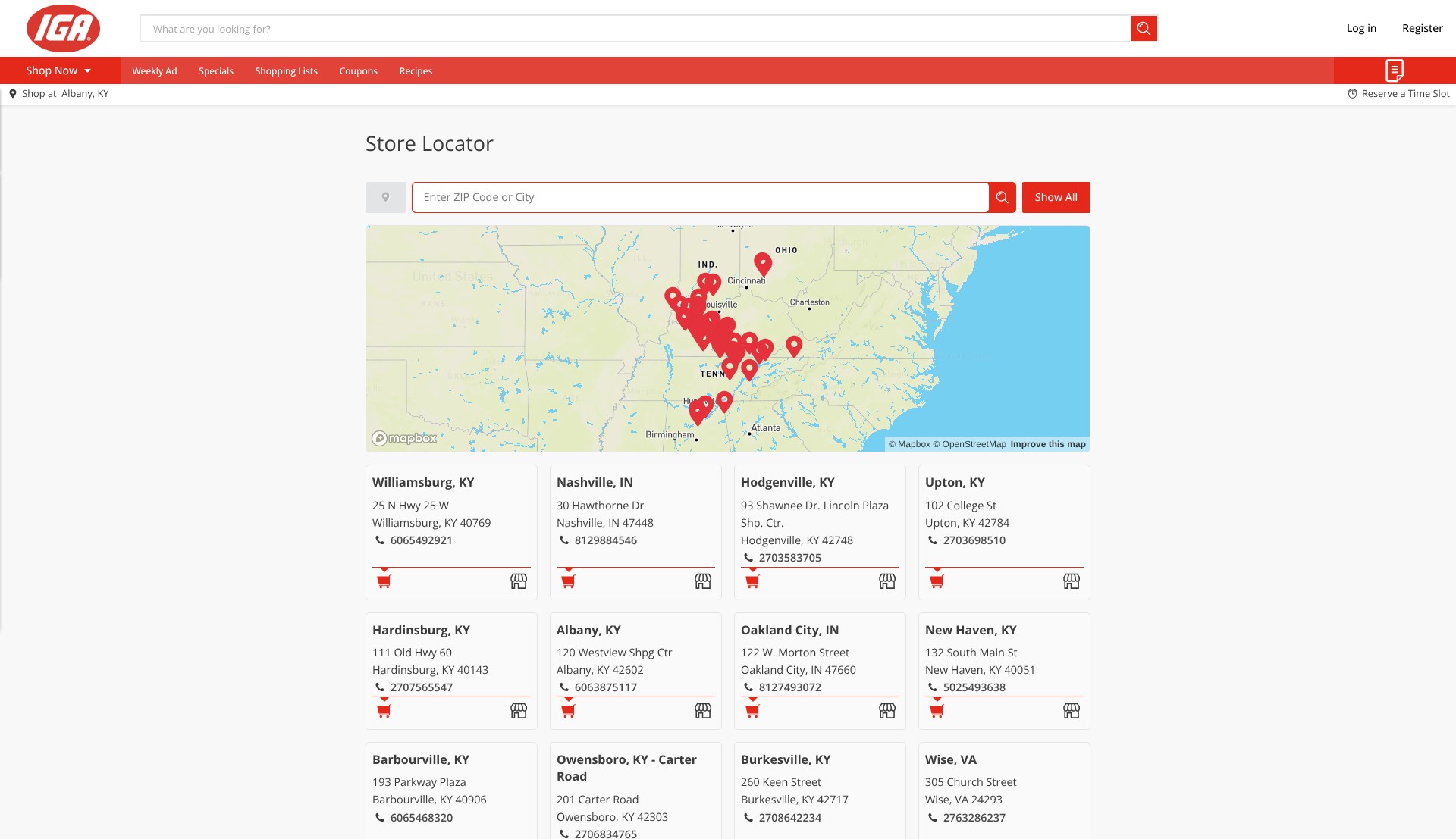Click the Wise, VA store title
This screenshot has height=839, width=1456.
(950, 759)
